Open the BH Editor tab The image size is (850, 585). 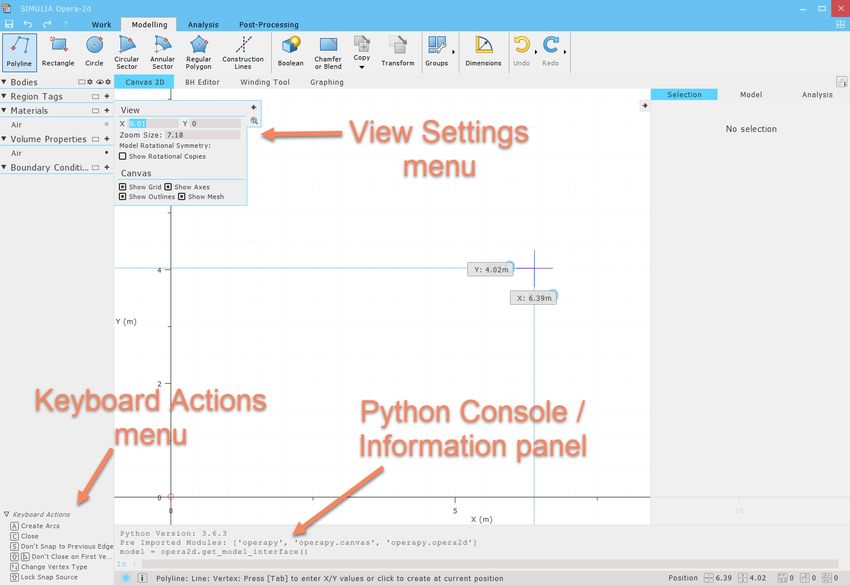tap(202, 82)
